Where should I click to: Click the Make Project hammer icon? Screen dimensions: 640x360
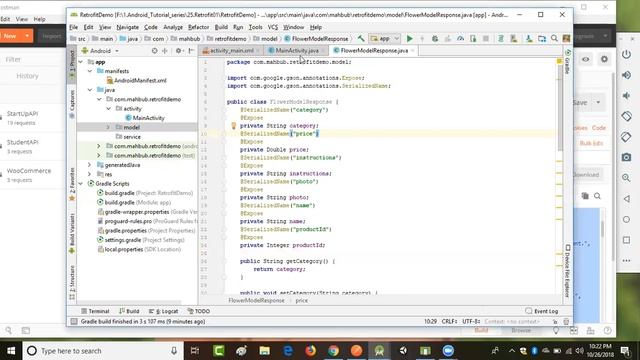point(361,39)
